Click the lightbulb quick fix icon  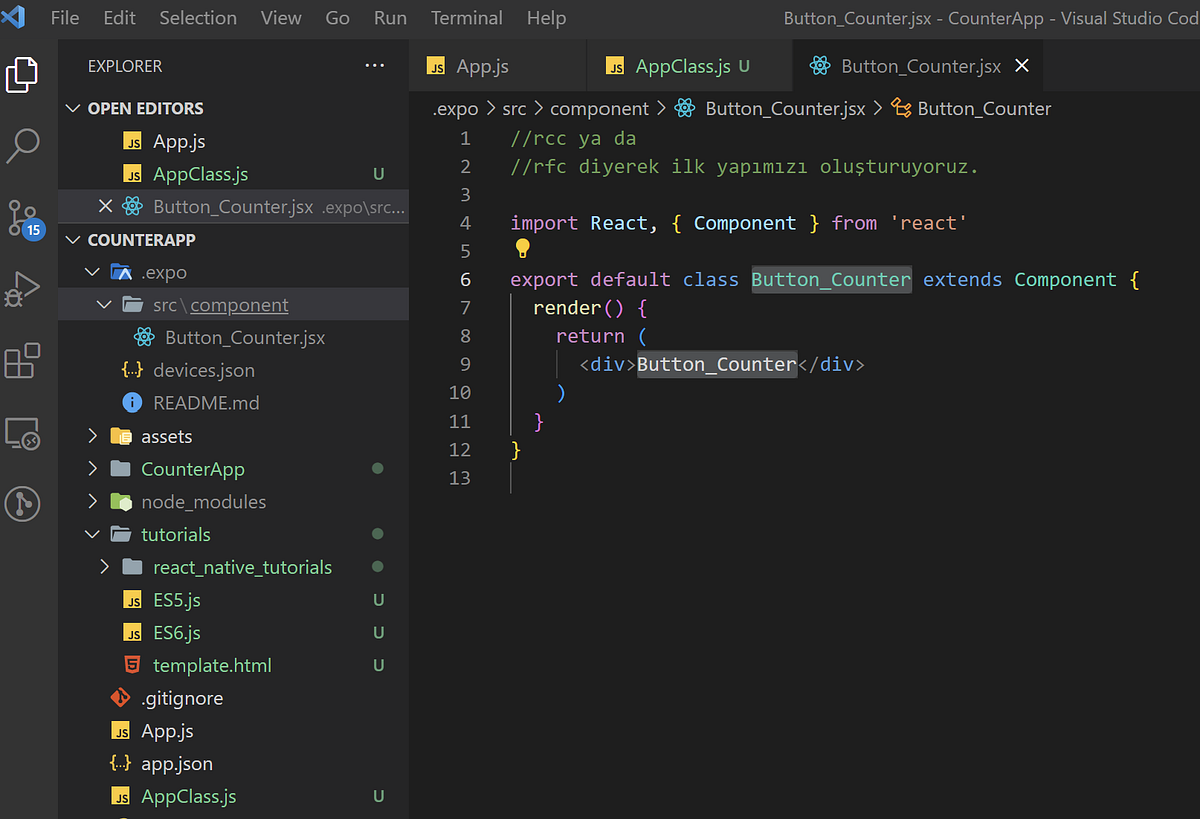tap(521, 247)
